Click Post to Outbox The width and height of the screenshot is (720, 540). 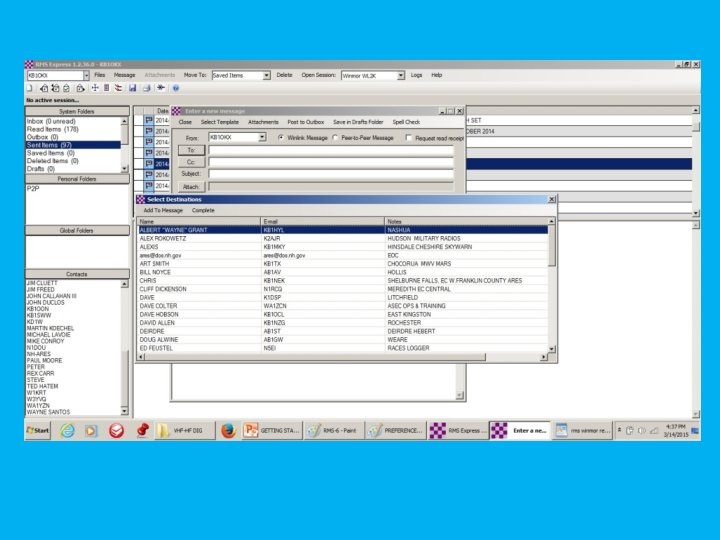(305, 122)
